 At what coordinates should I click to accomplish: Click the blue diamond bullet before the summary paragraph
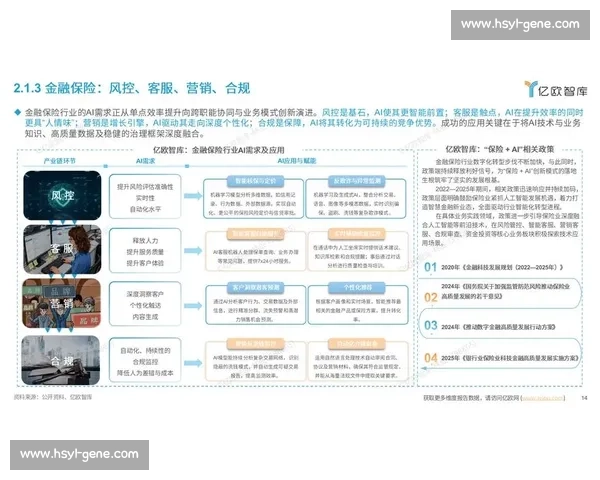coord(17,112)
